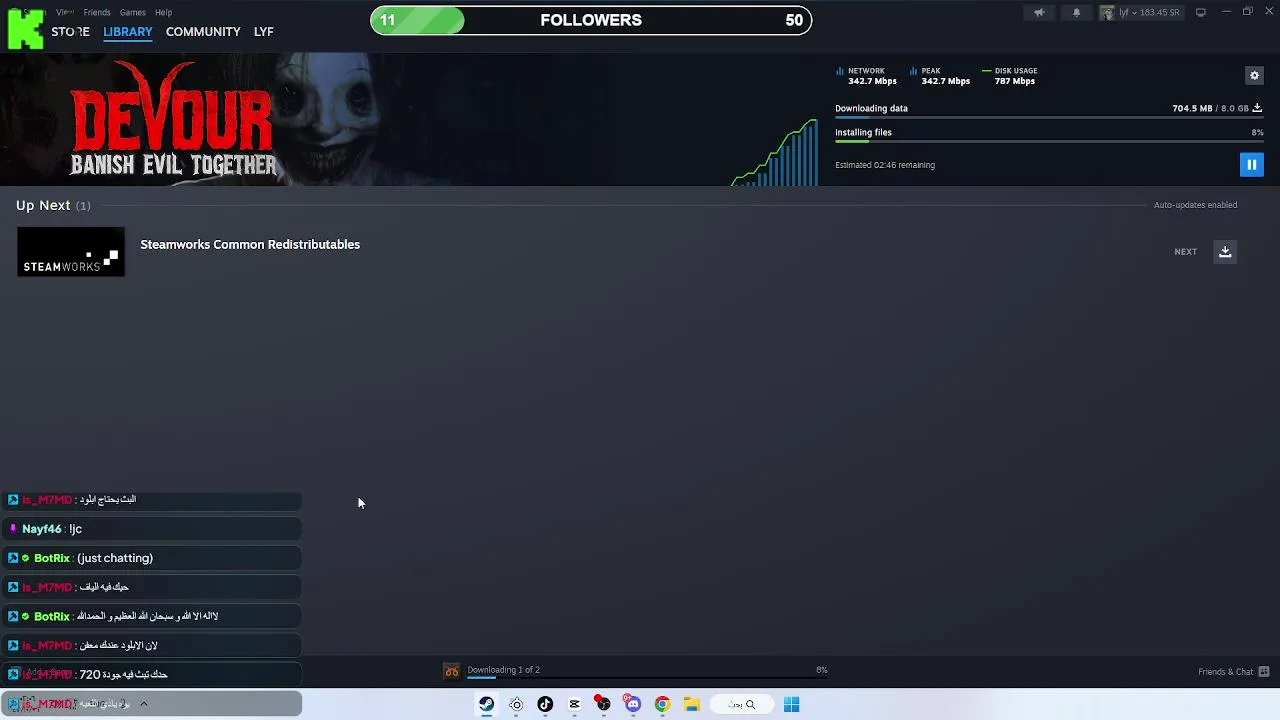
Task: Open CapCut from the taskbar
Action: pos(574,704)
